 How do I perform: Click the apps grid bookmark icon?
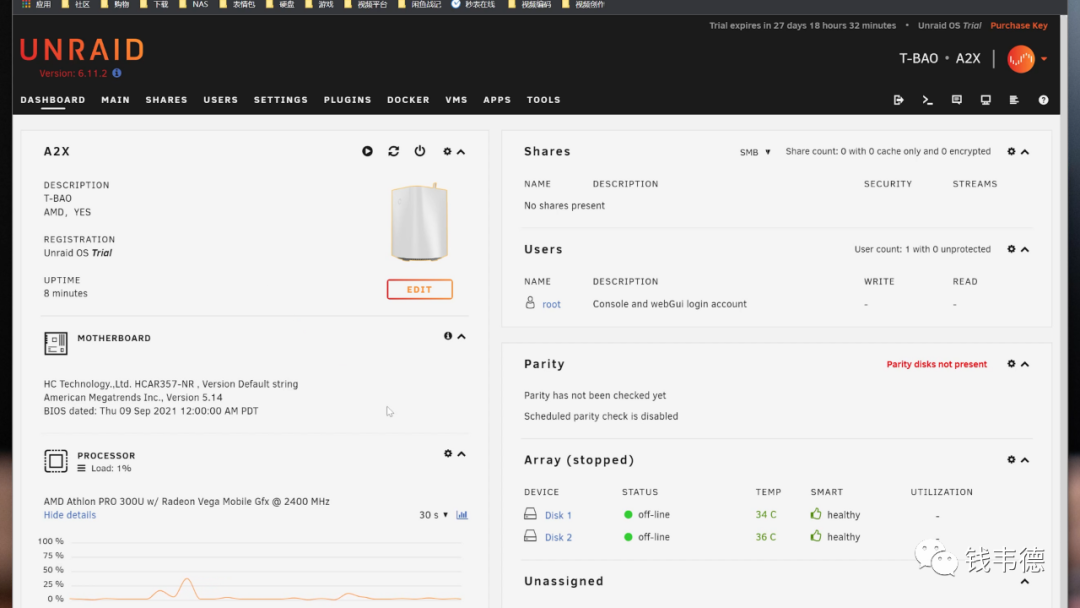click(x=26, y=4)
